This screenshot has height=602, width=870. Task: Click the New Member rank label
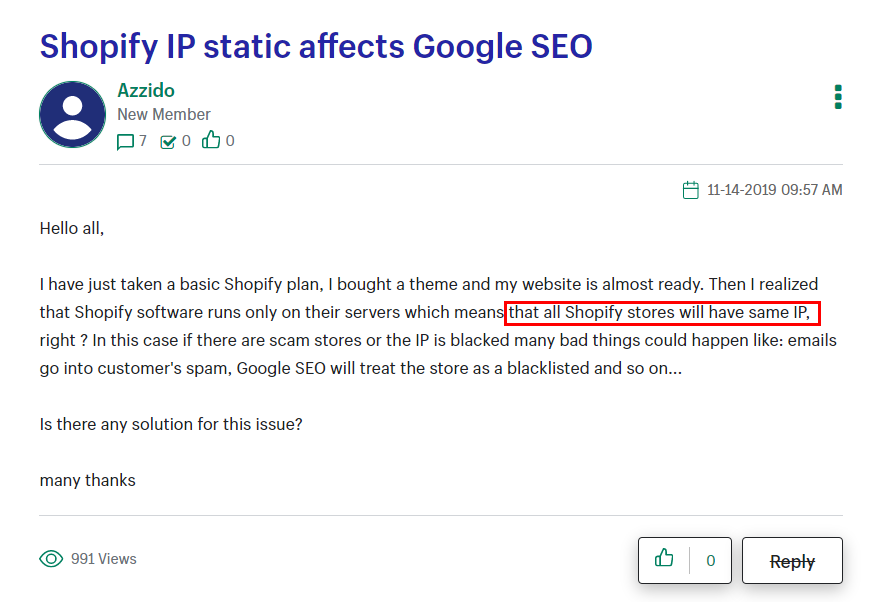(163, 114)
